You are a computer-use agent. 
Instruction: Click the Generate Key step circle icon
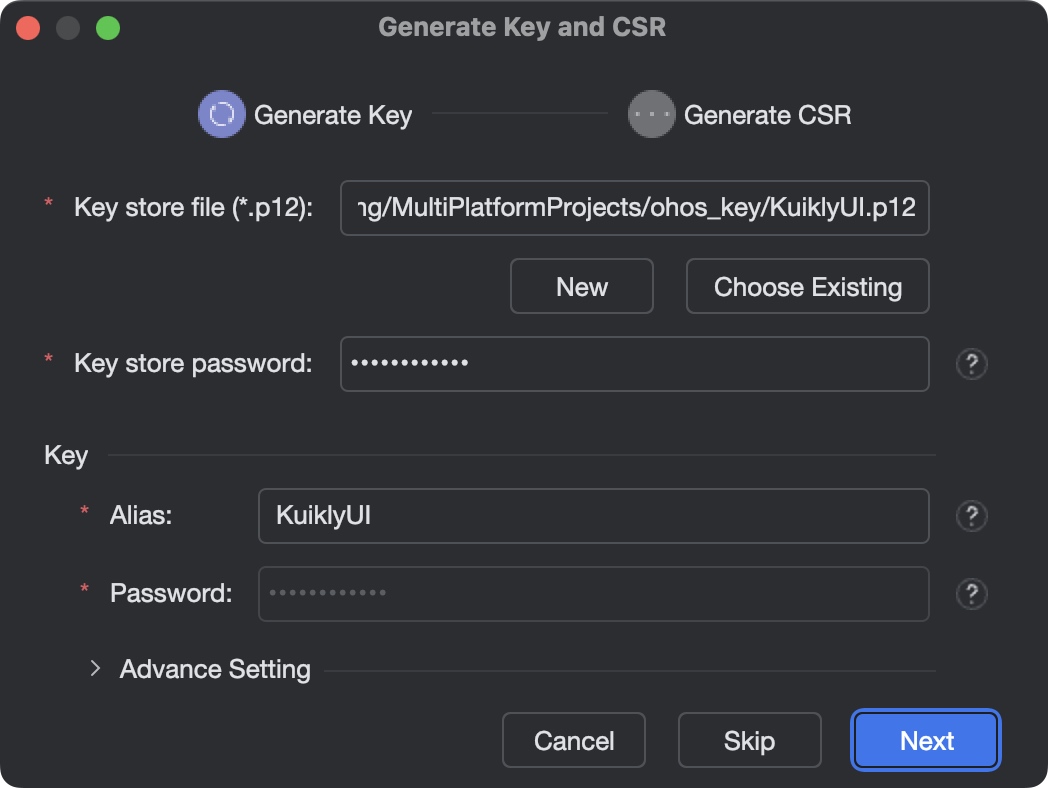[x=221, y=115]
